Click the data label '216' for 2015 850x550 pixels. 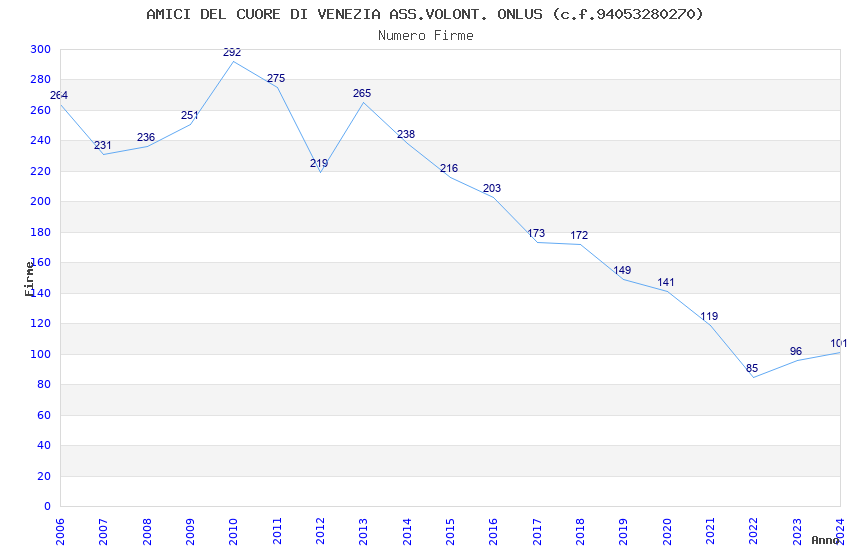click(x=449, y=168)
